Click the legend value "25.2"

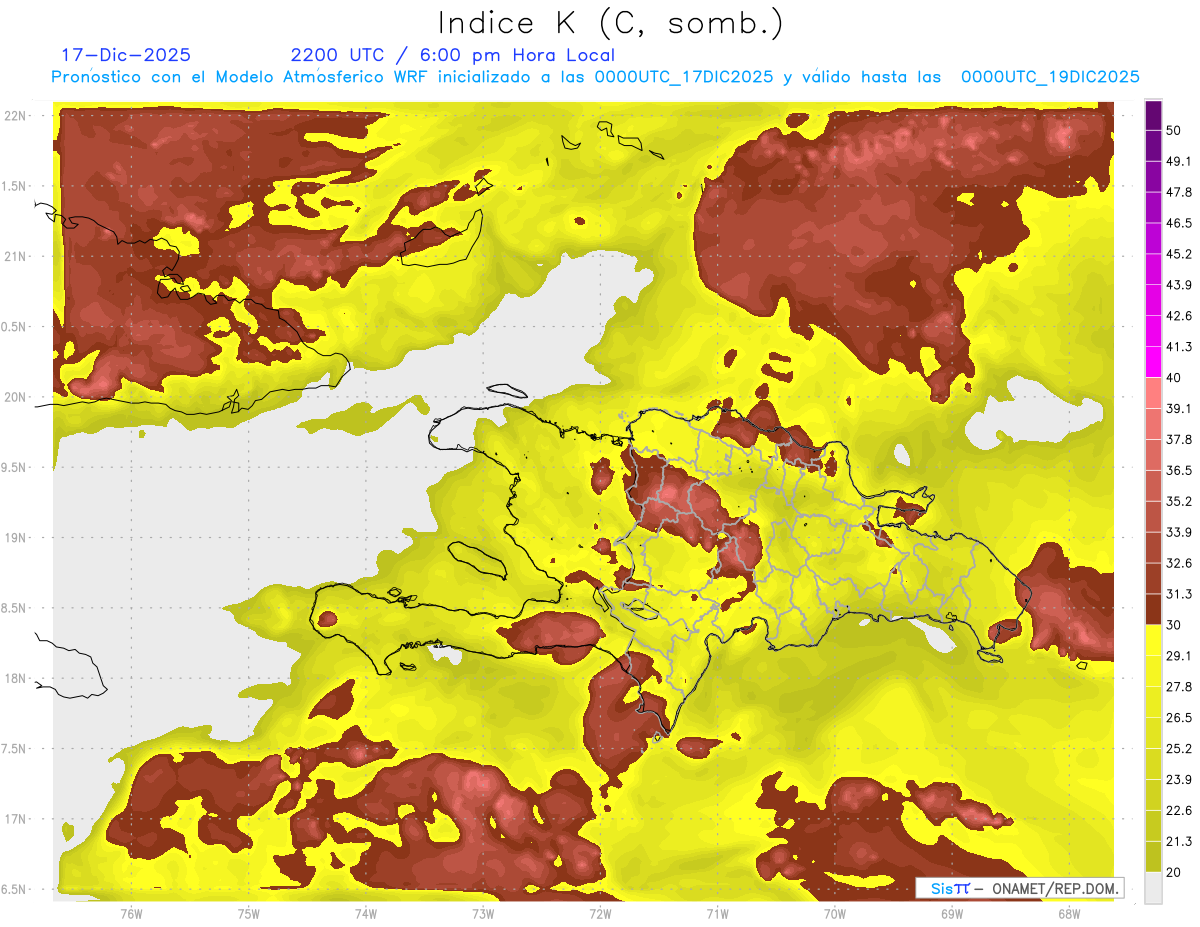click(x=1178, y=749)
